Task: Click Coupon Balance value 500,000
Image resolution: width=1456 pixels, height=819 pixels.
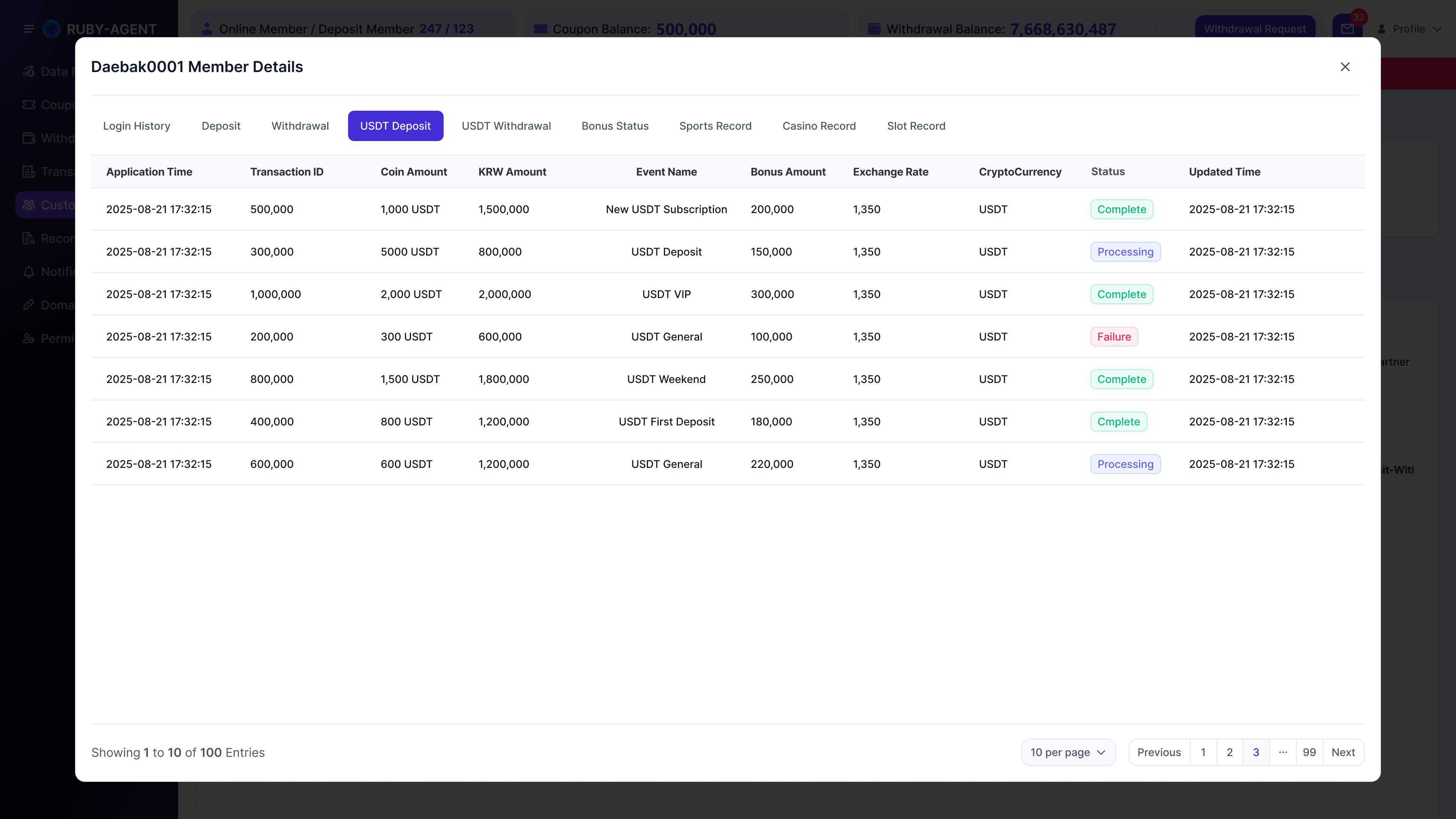Action: (x=686, y=29)
